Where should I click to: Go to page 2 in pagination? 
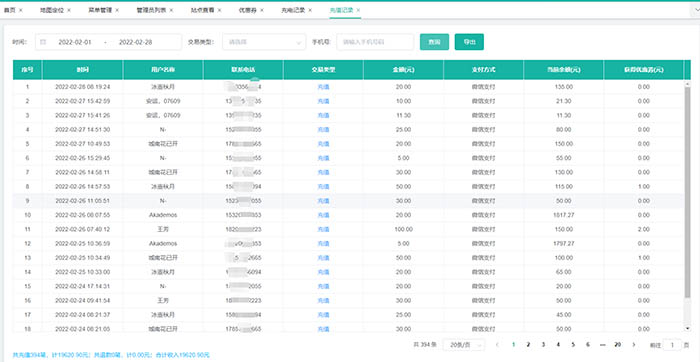point(528,345)
